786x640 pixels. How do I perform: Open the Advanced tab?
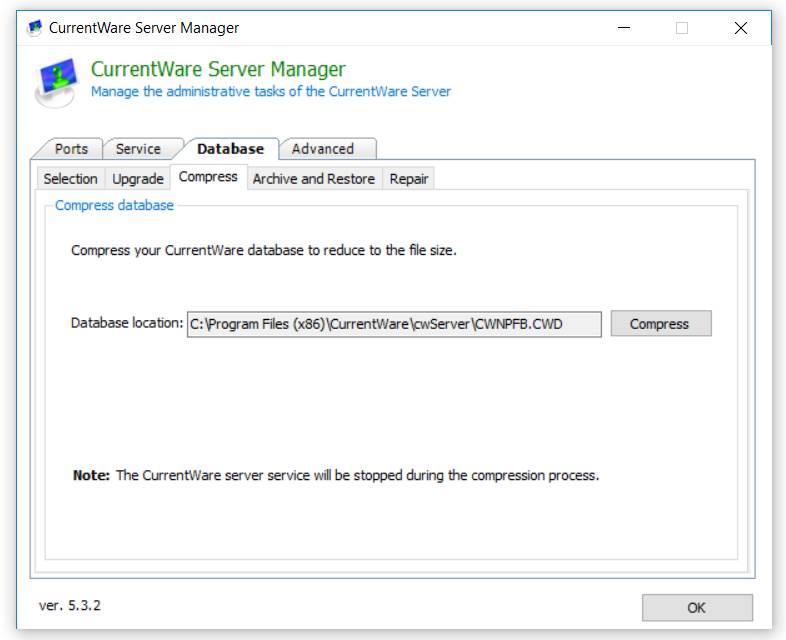click(x=323, y=149)
